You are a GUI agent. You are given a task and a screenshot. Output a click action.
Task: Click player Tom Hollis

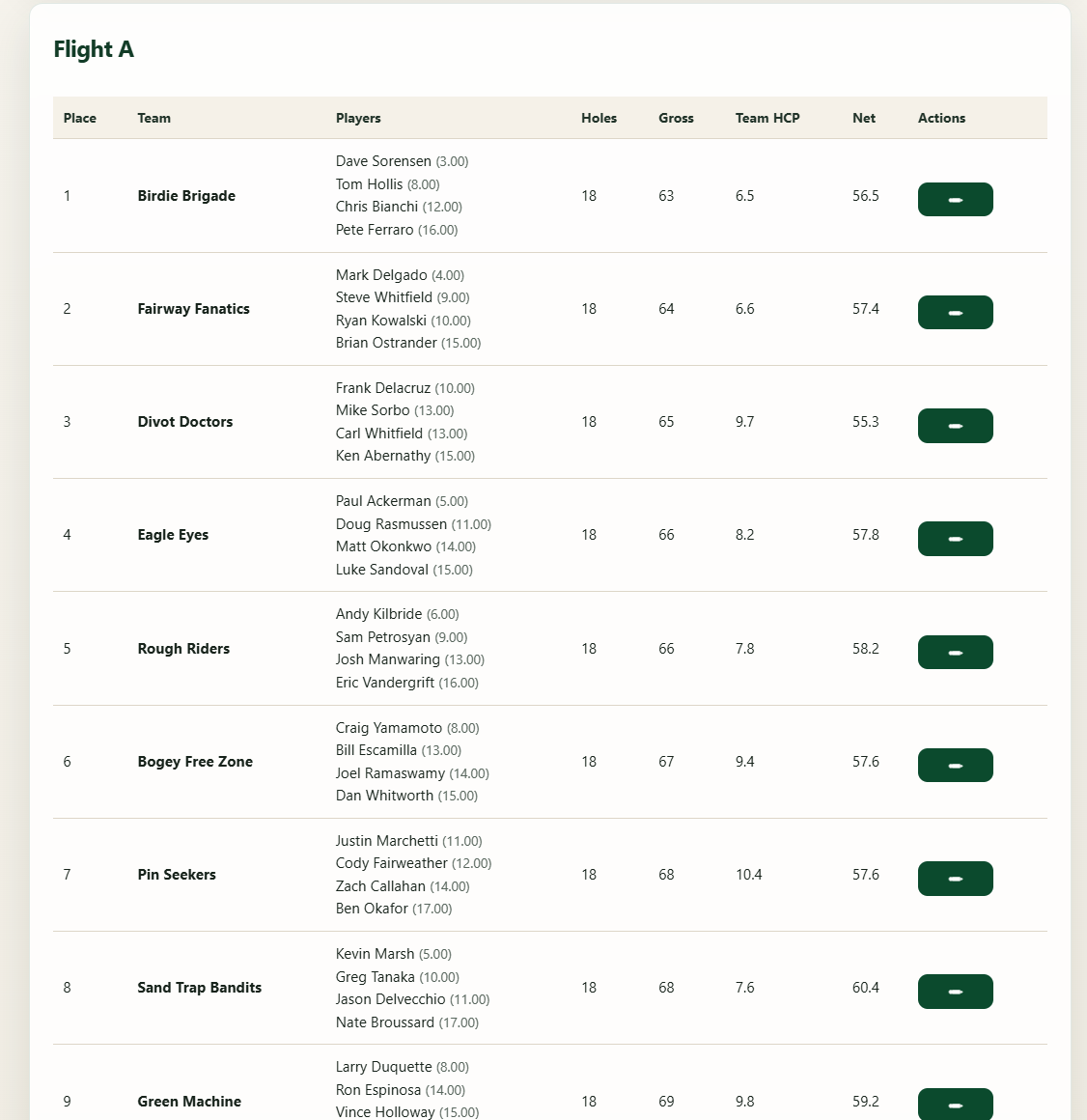(x=369, y=184)
